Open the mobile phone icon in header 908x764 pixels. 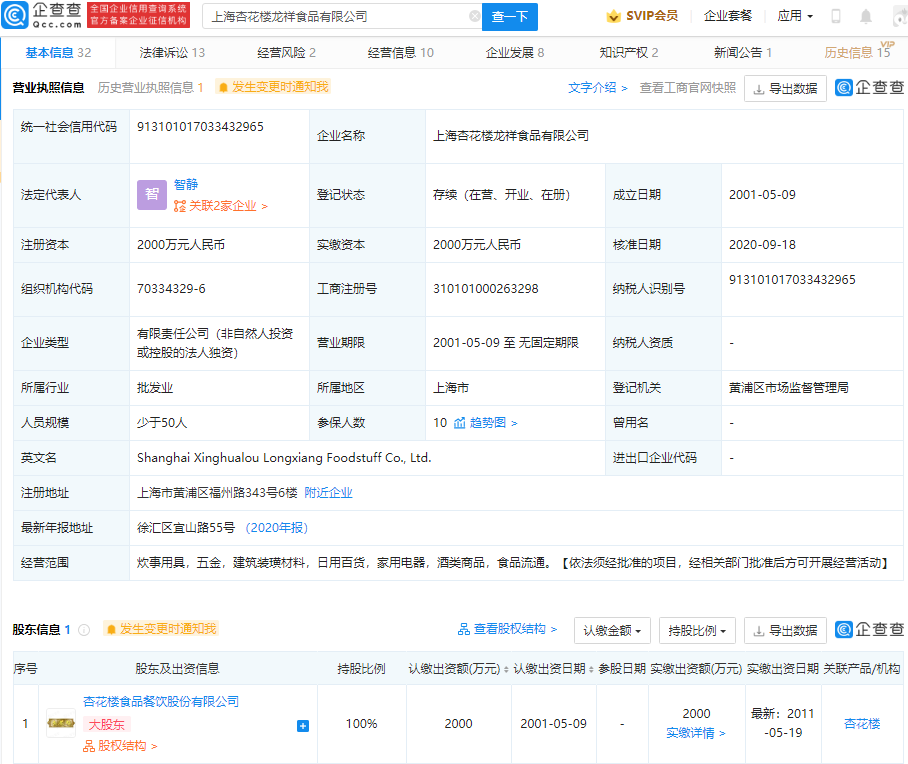point(836,16)
